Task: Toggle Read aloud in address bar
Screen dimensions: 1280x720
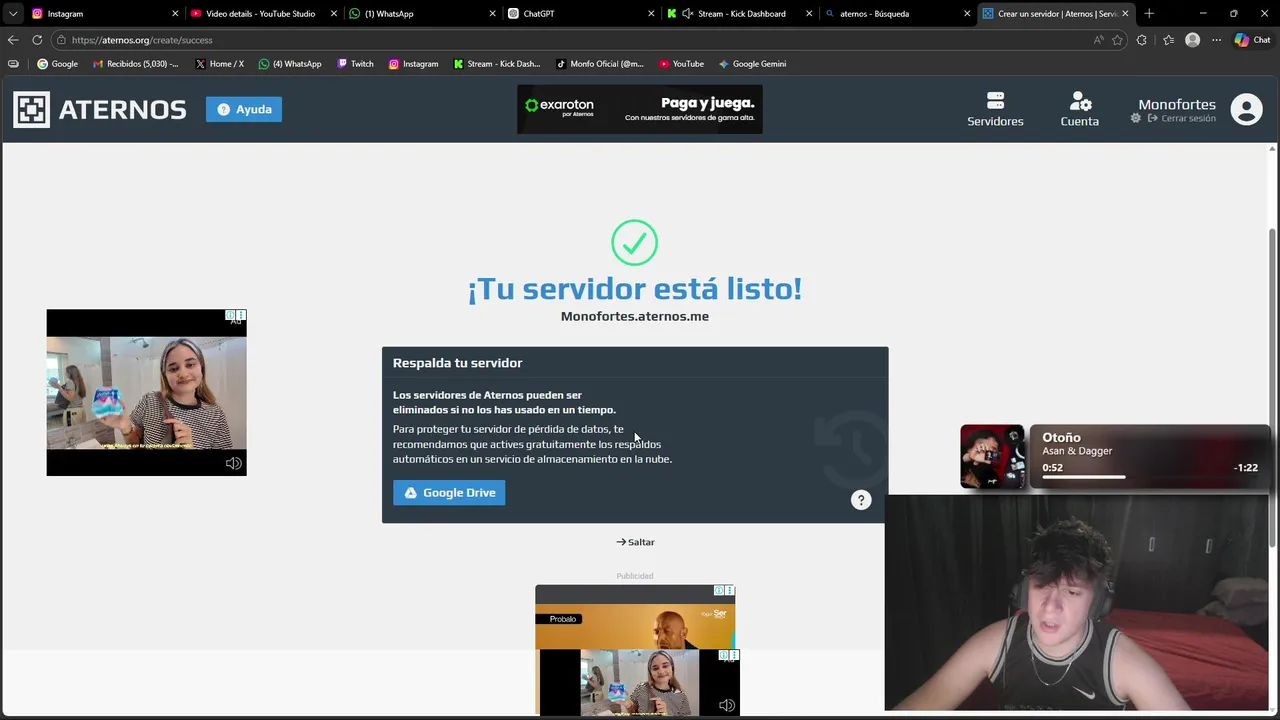Action: [x=1098, y=40]
